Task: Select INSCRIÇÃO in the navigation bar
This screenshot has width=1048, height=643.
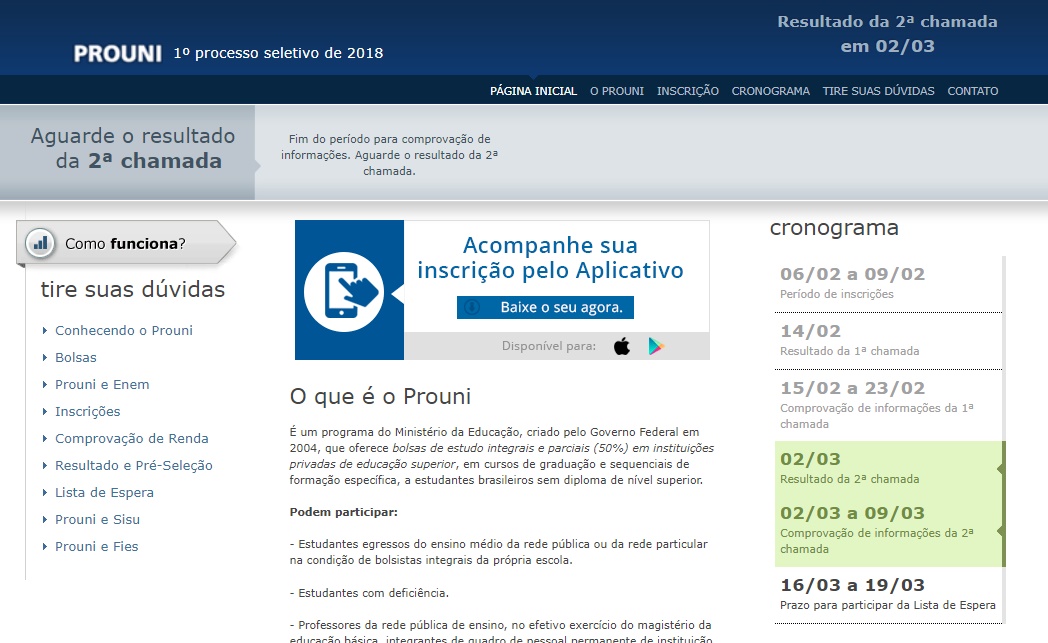Action: click(x=688, y=91)
